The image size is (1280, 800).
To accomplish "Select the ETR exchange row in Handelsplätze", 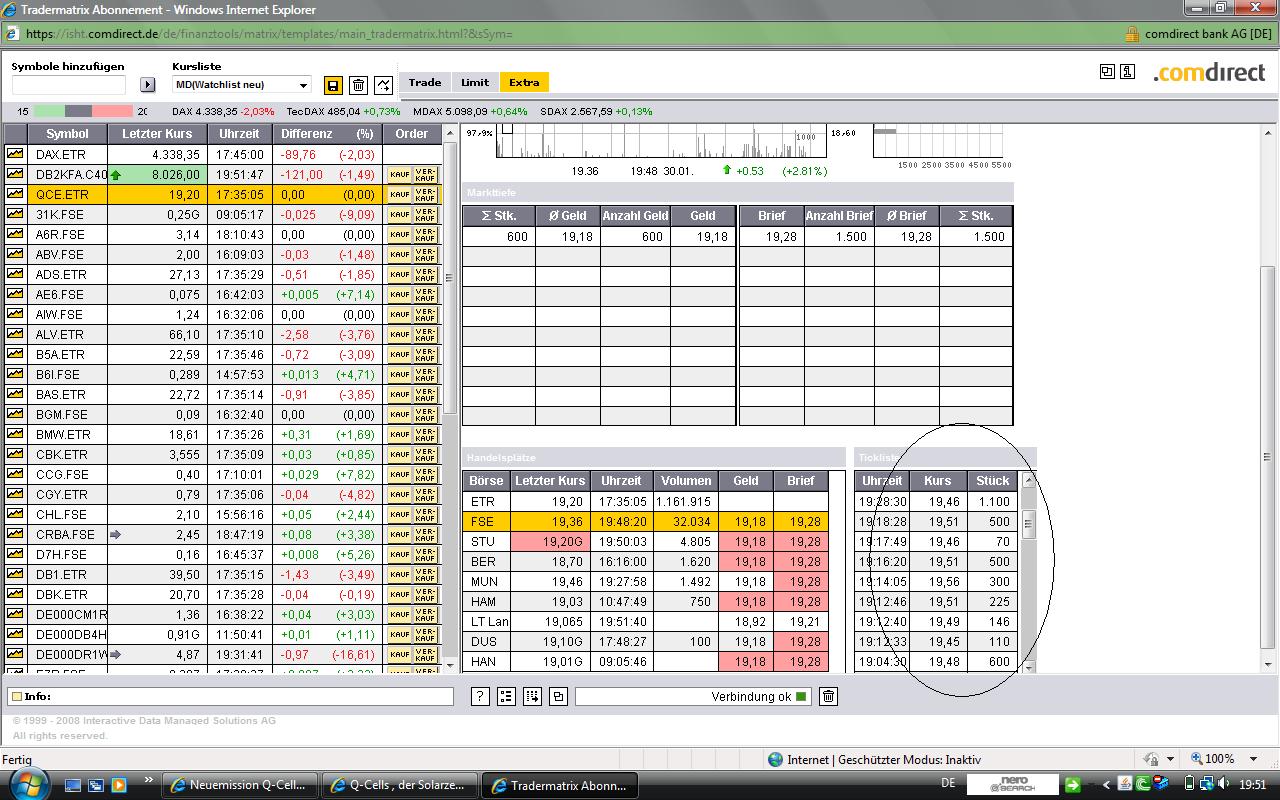I will pos(646,501).
